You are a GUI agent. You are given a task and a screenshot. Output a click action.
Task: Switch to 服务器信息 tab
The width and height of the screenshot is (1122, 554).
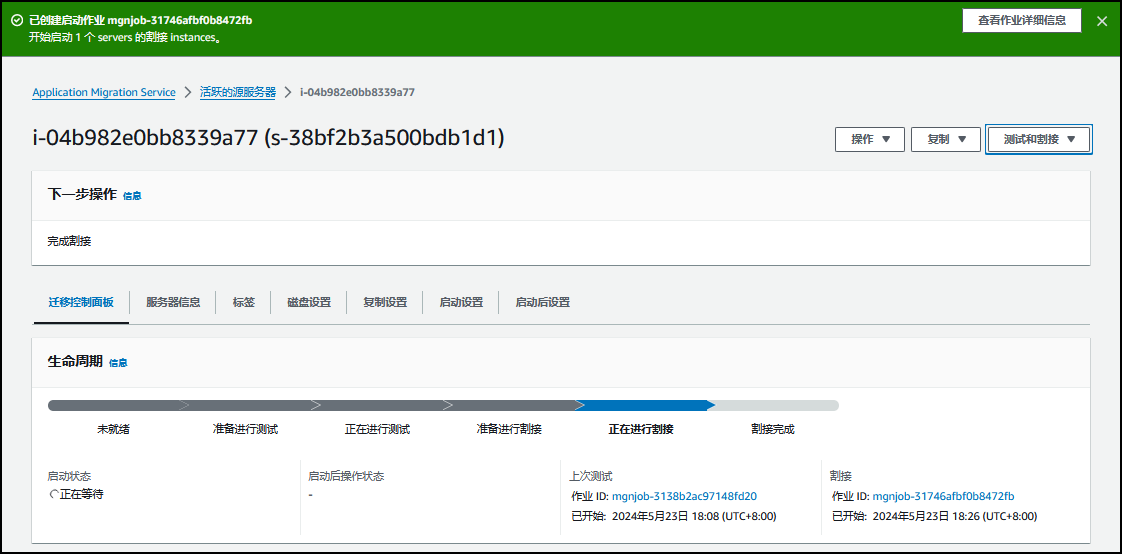pos(172,302)
